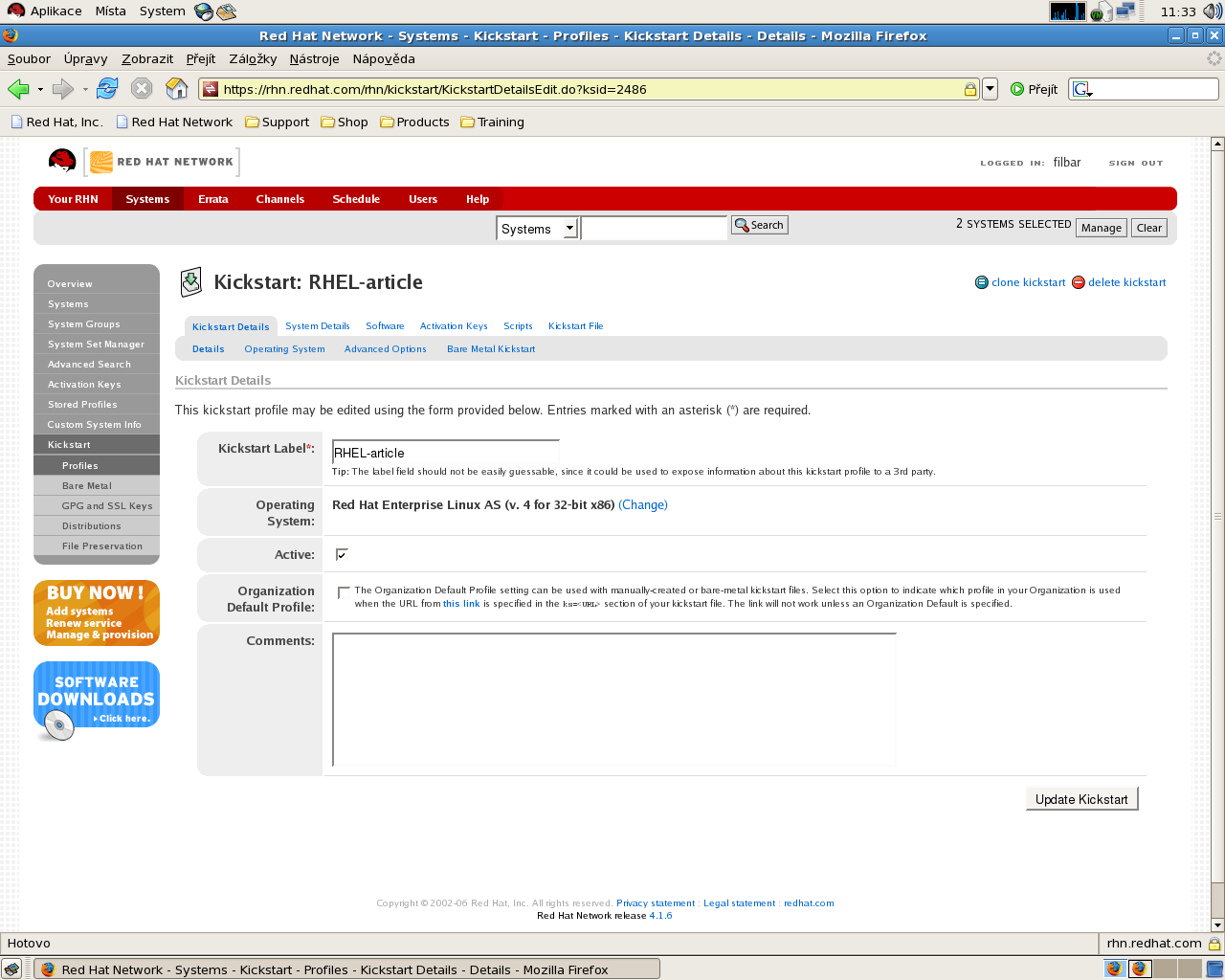This screenshot has width=1225, height=980.
Task: Click the Update Kickstart button
Action: pos(1081,799)
